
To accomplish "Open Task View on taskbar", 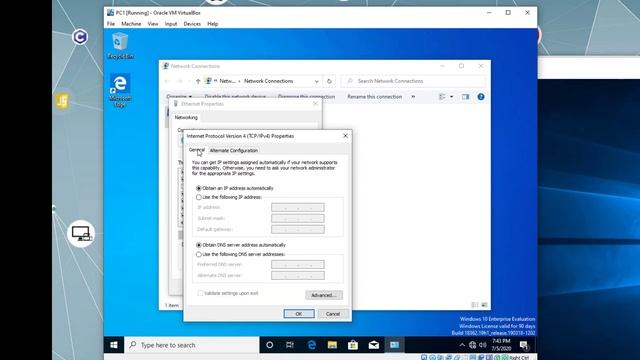I will click(290, 345).
